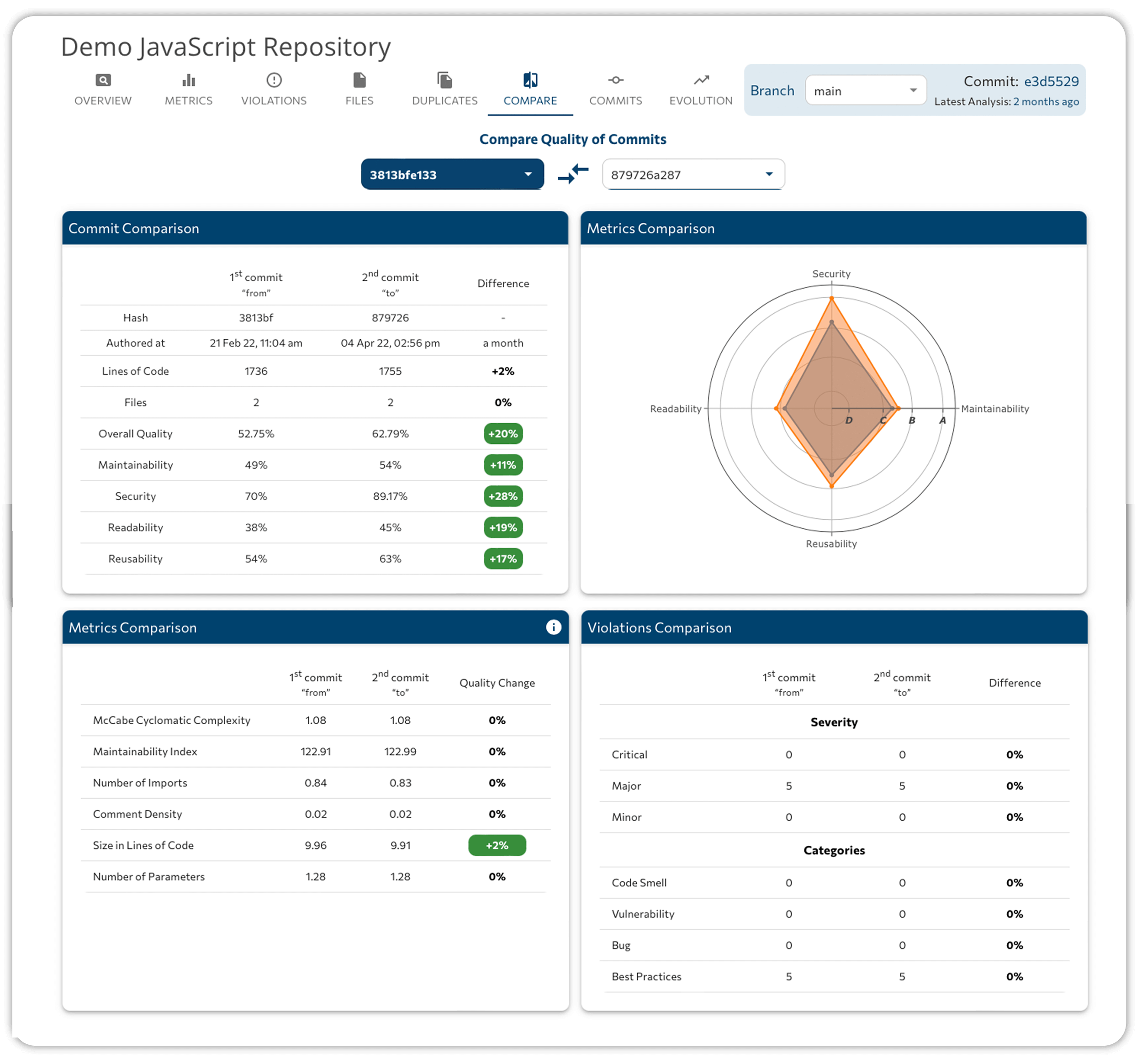Click the Number of Imports row label

(x=140, y=783)
